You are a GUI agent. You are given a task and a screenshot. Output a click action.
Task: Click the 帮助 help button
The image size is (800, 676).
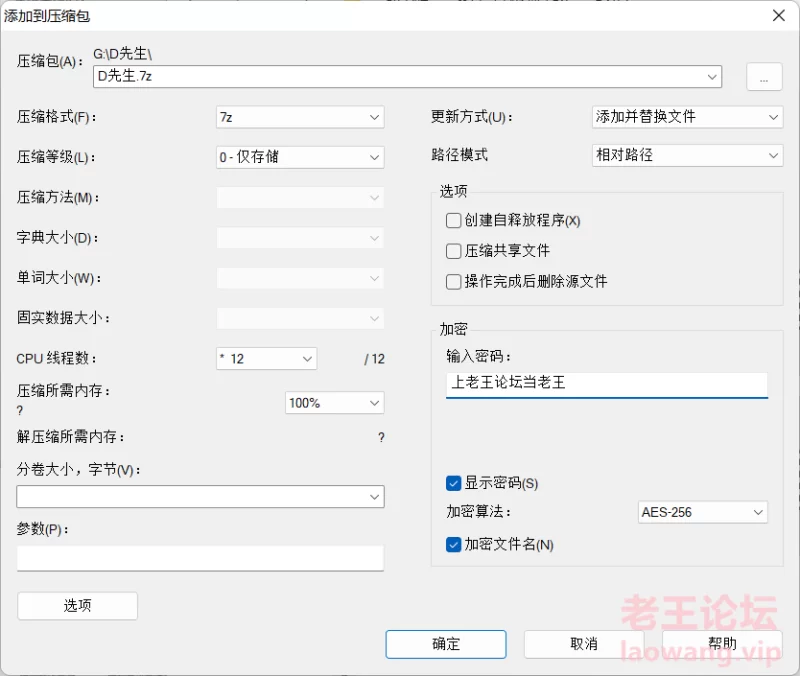click(722, 644)
